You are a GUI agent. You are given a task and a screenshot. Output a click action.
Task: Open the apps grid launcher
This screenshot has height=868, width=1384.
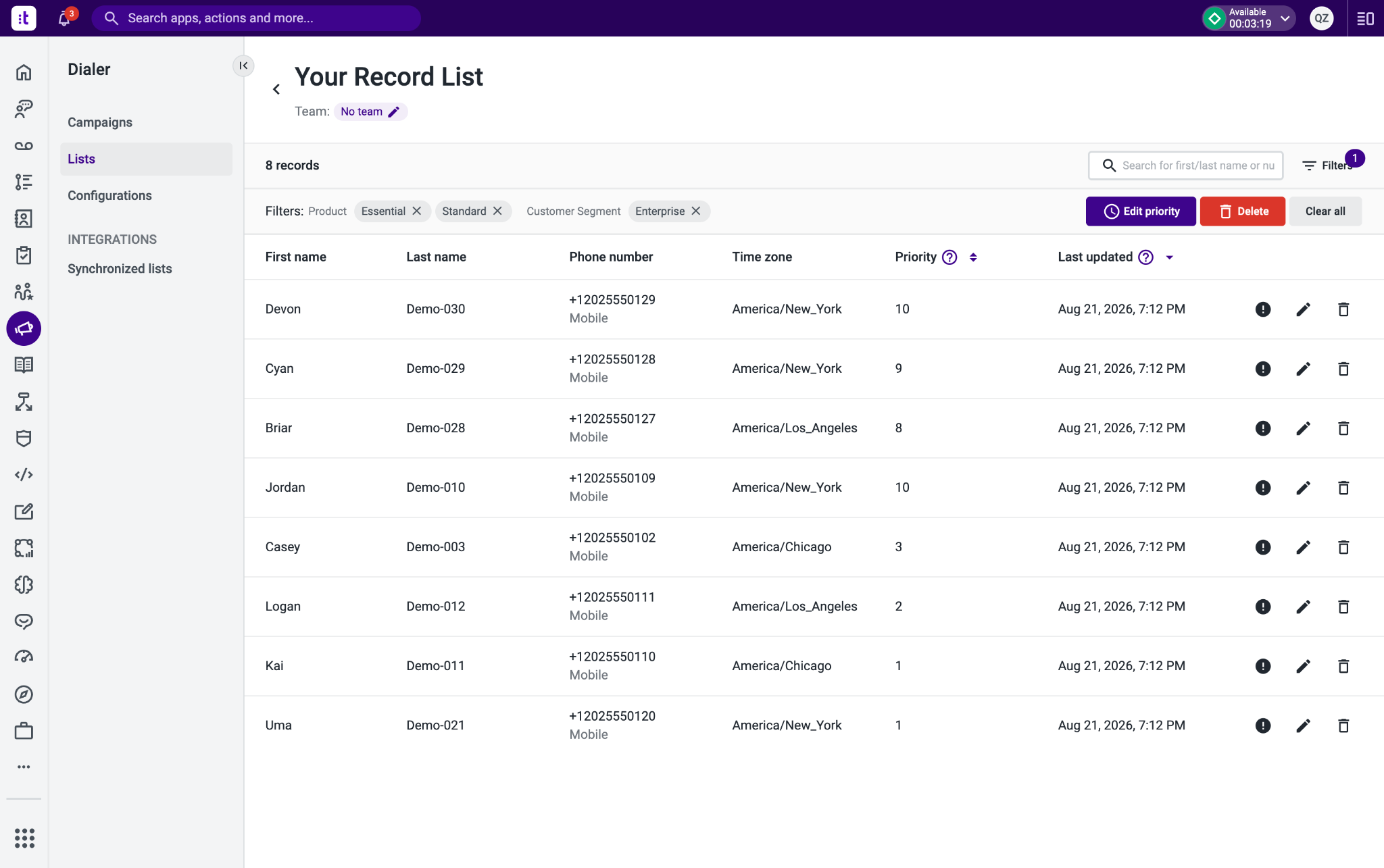(x=24, y=838)
